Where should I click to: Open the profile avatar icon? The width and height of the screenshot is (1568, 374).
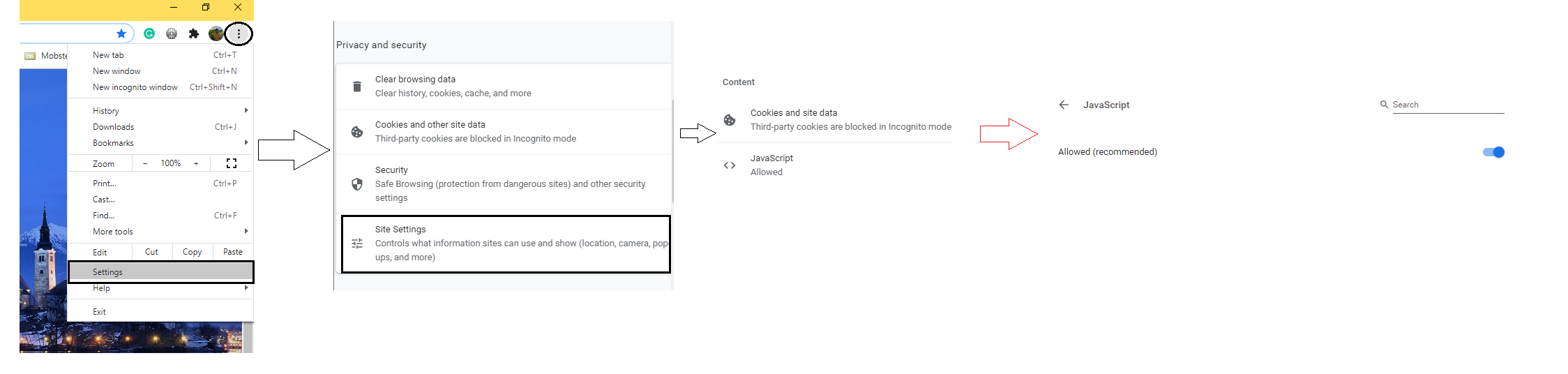pyautogui.click(x=216, y=33)
